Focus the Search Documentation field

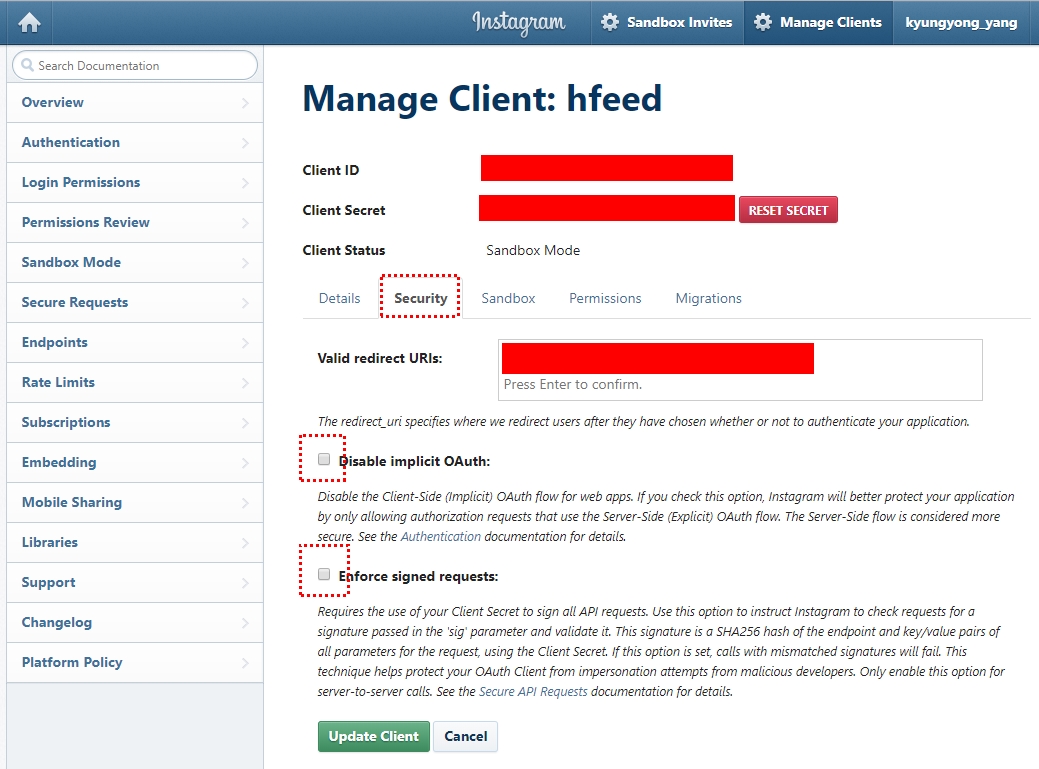(x=140, y=66)
